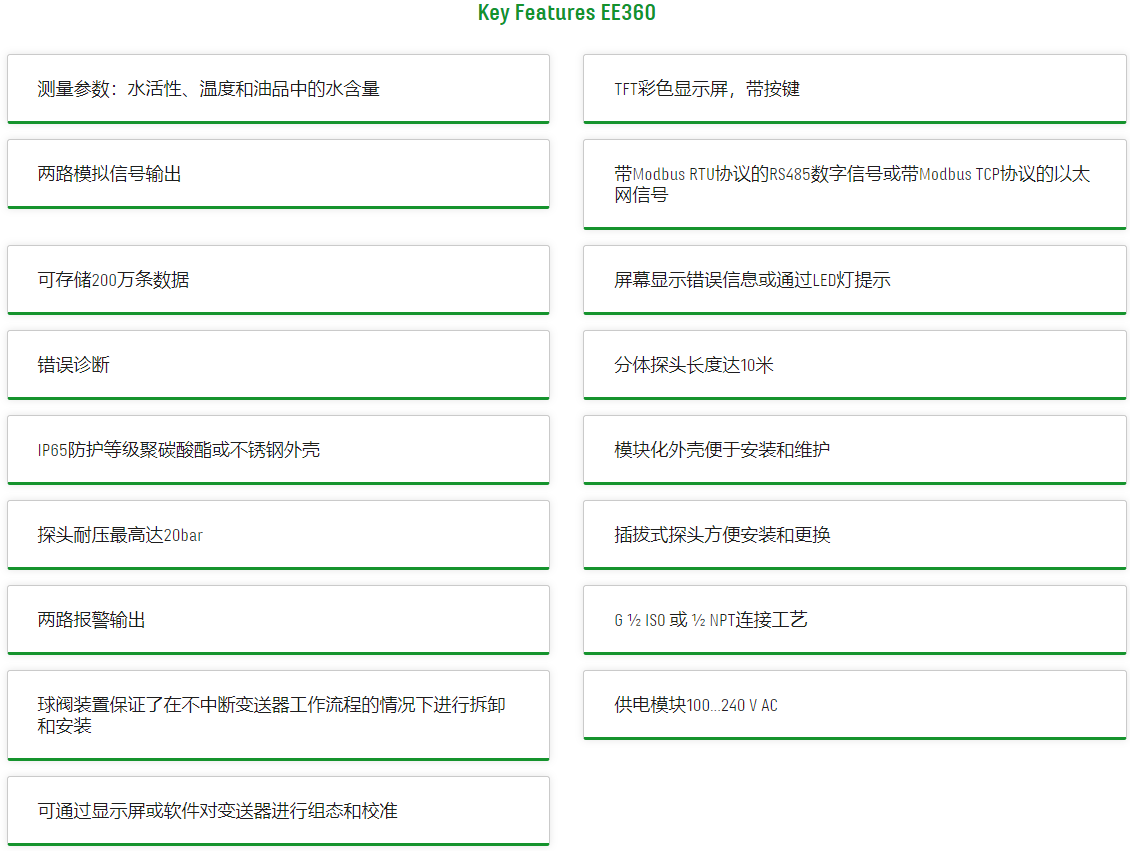The height and width of the screenshot is (851, 1130).
Task: Click the 供电模块100...240 V AC card
Action: point(854,705)
